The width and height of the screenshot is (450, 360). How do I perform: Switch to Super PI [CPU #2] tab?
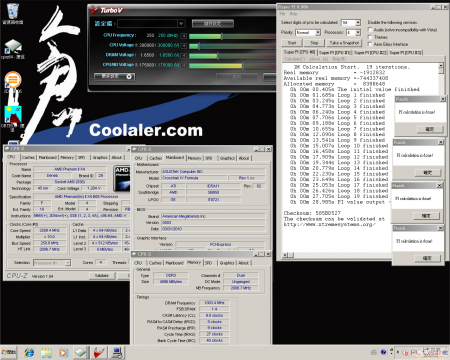coord(370,53)
